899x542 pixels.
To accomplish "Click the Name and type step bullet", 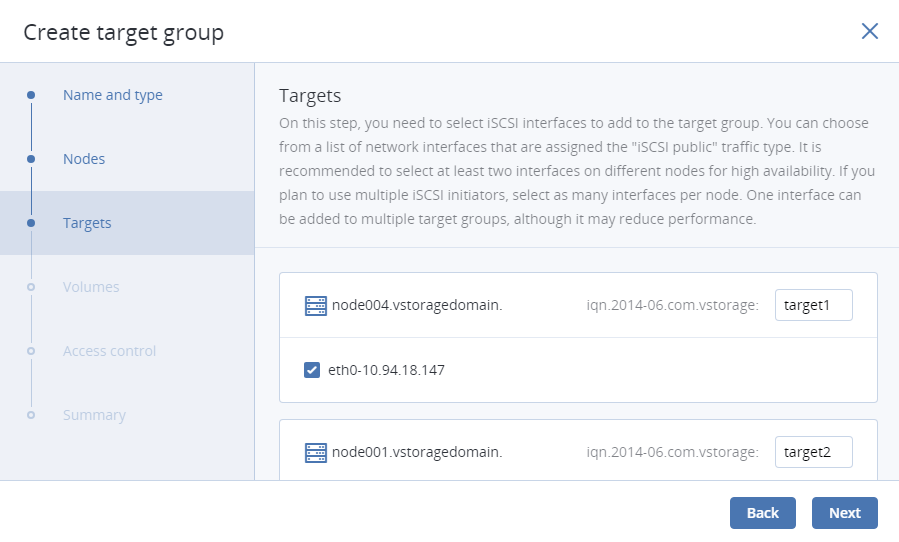I will (x=31, y=95).
